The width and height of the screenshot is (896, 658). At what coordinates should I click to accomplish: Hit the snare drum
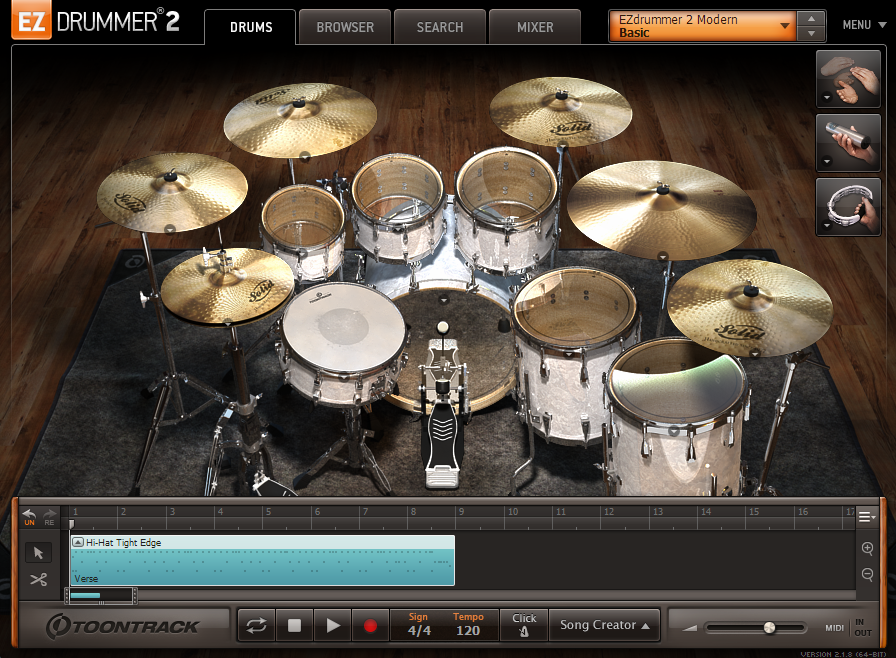tap(343, 328)
